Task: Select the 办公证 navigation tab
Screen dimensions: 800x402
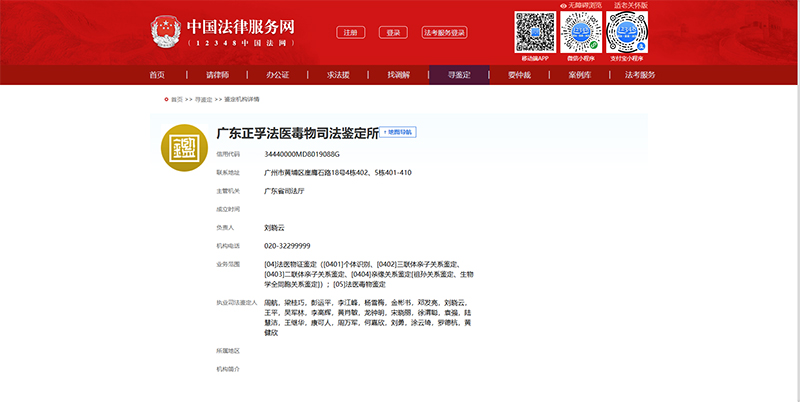Action: (x=278, y=75)
